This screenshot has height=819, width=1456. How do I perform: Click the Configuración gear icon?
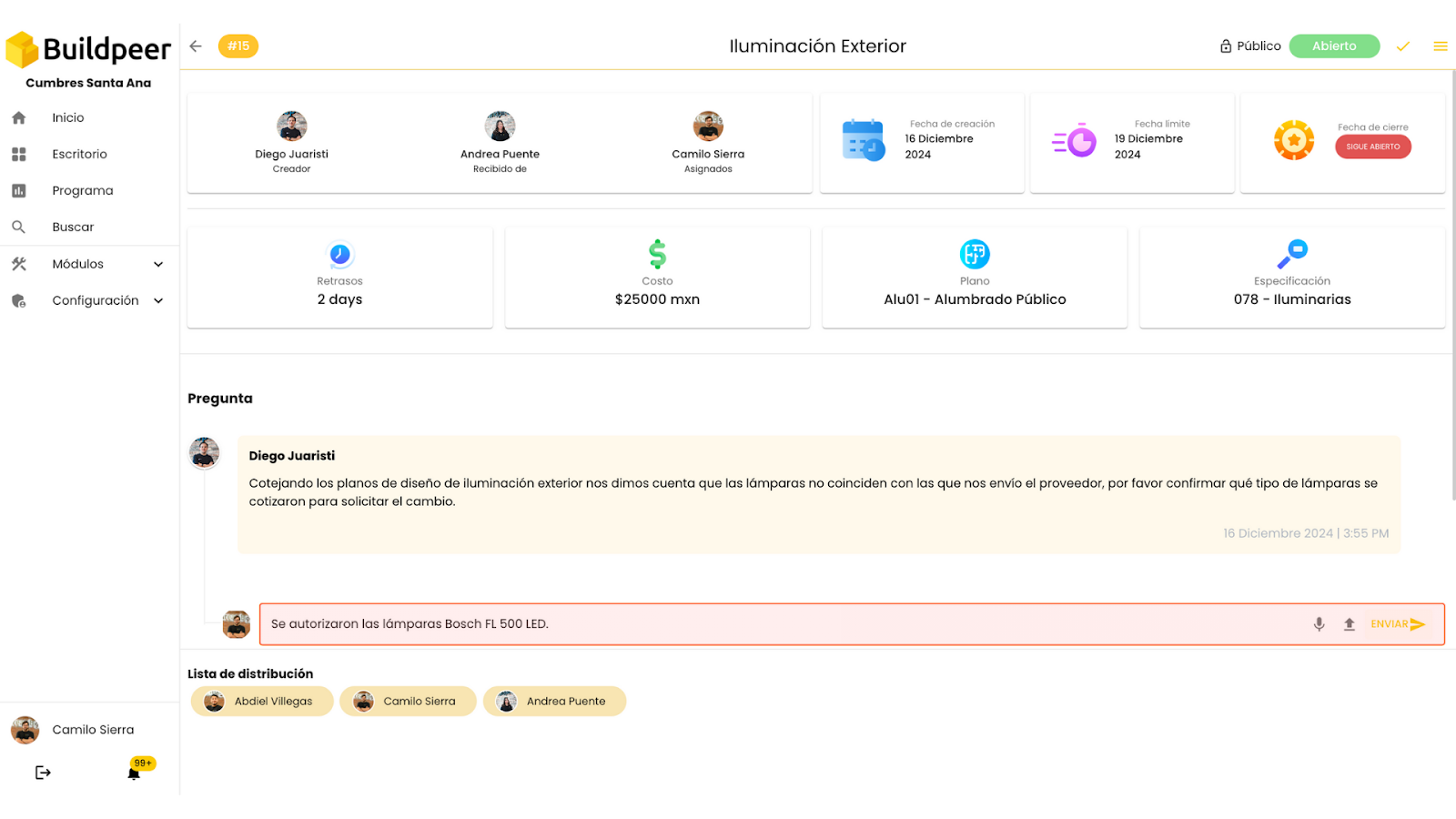(19, 300)
